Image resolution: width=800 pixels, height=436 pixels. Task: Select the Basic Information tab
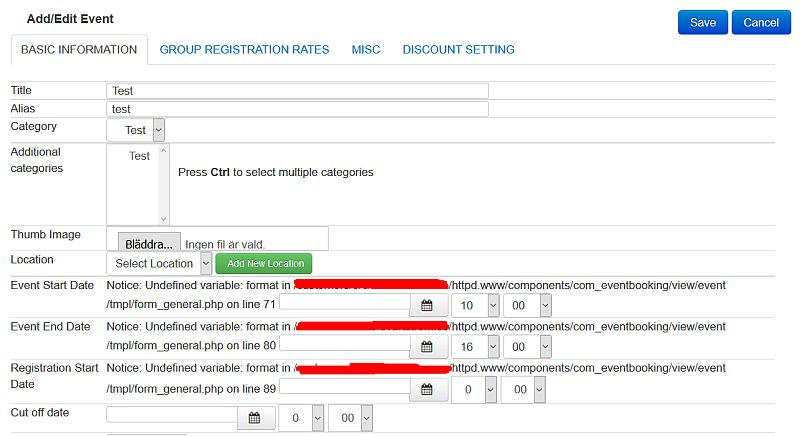79,49
